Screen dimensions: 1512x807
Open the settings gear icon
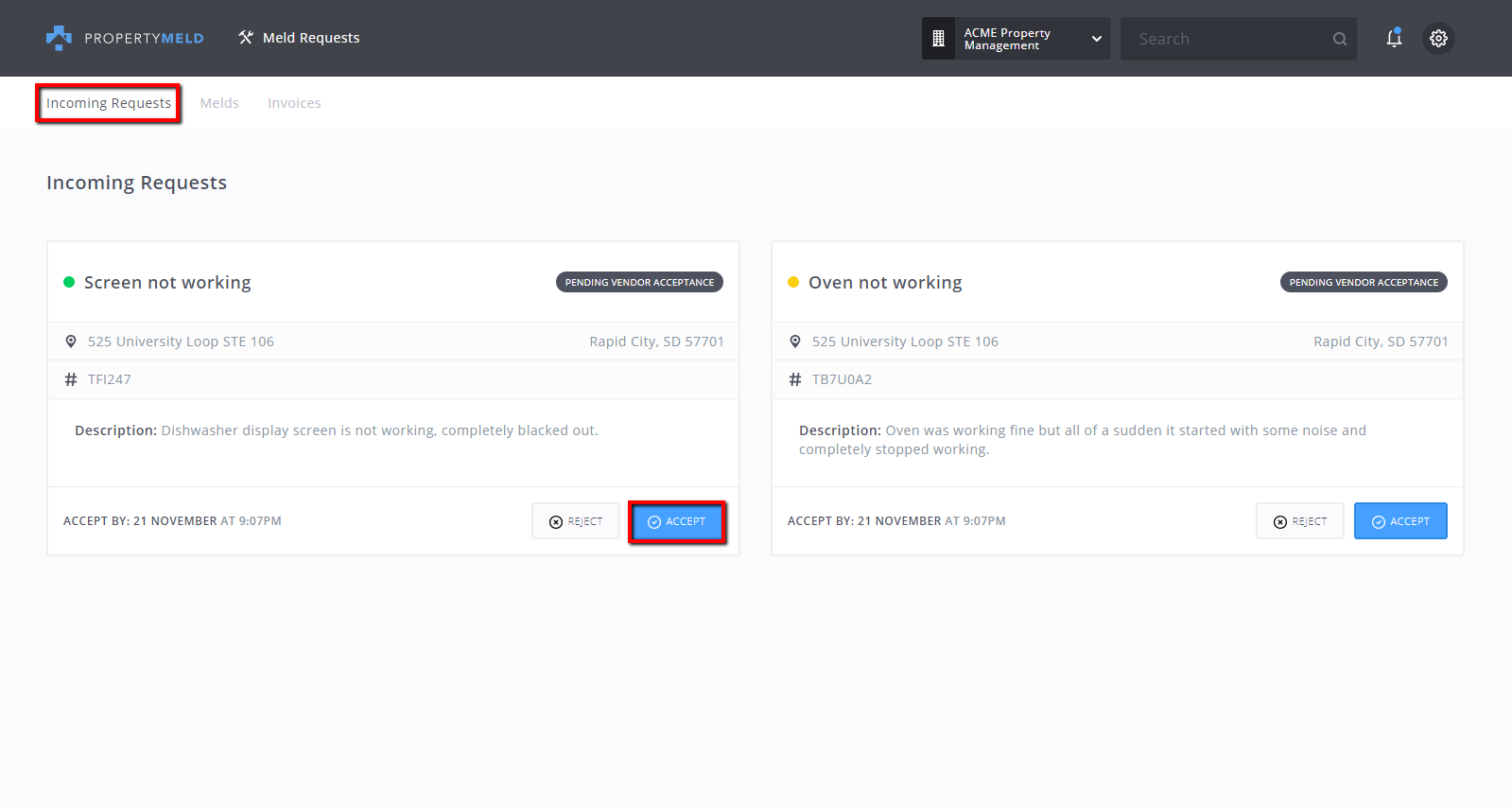1438,39
